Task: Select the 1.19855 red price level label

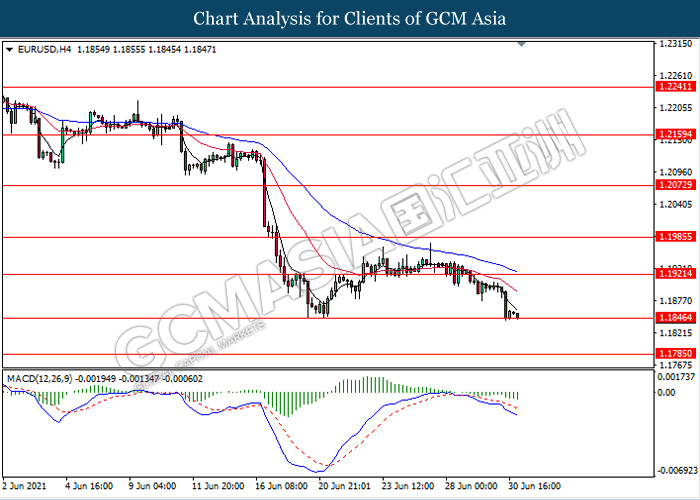Action: (x=675, y=237)
